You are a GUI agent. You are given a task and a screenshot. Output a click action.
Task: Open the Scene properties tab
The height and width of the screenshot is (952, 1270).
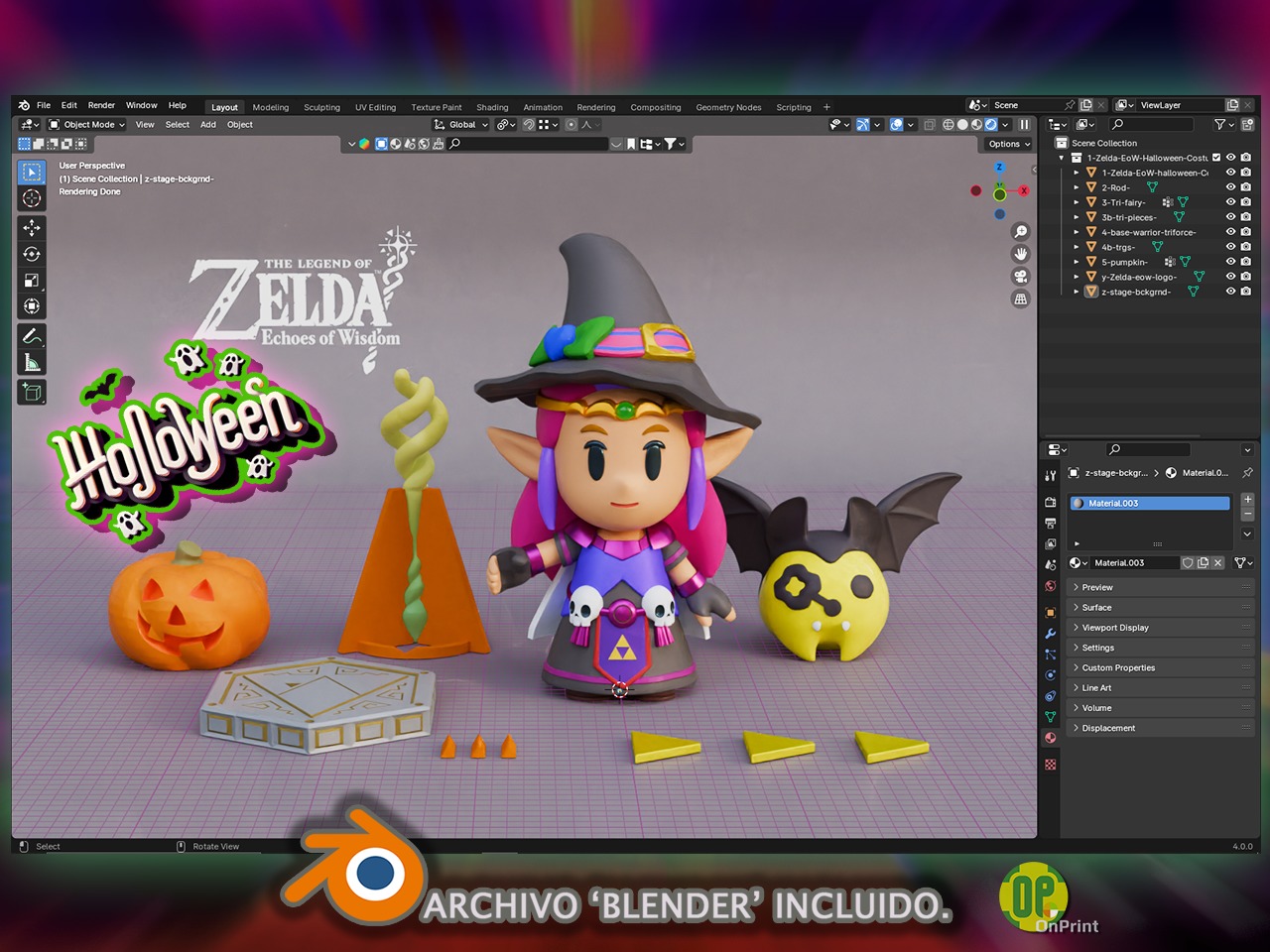(1050, 564)
